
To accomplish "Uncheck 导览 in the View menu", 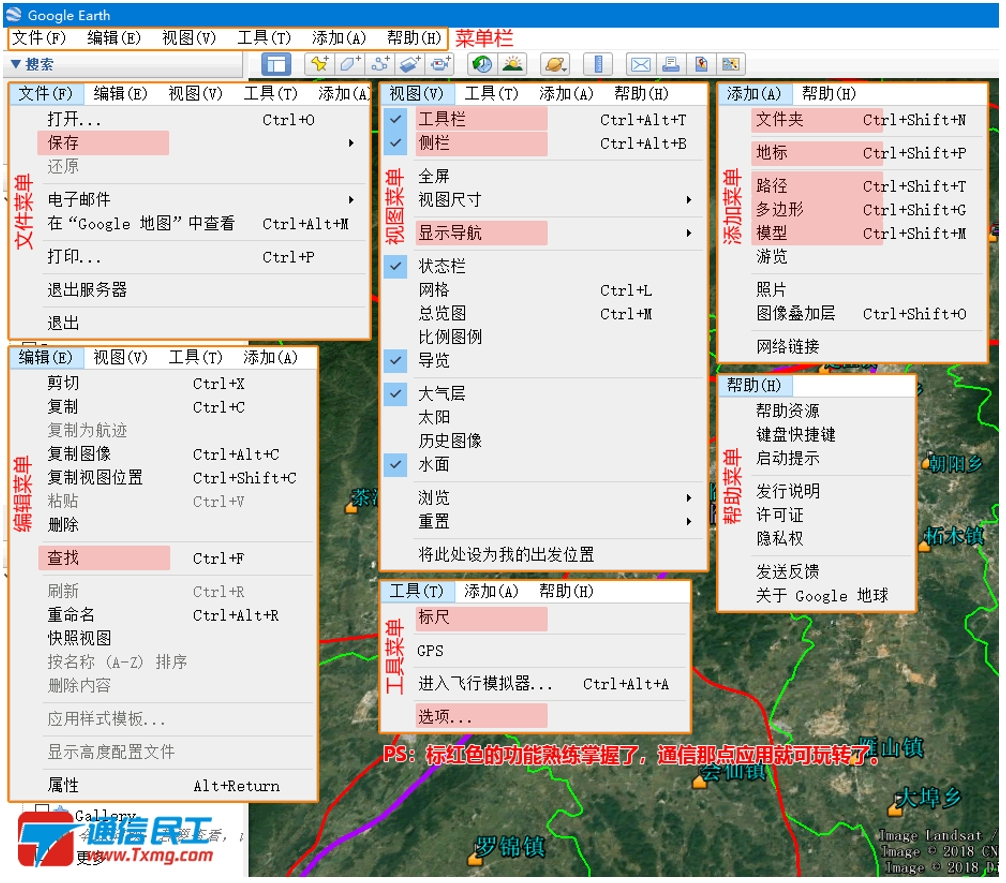I will pos(396,361).
